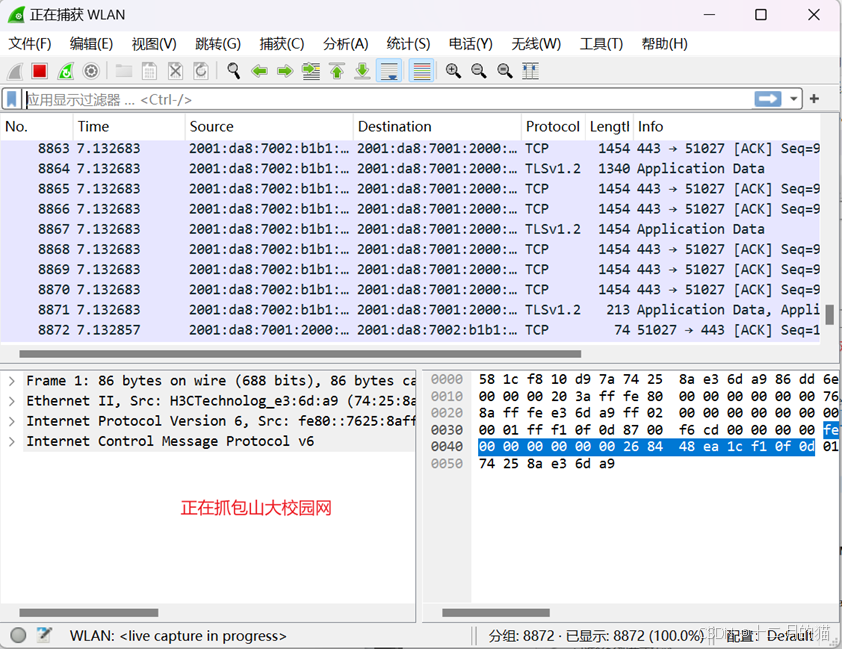Click packet list vertical scrollbar thumb
This screenshot has width=842, height=649.
click(830, 315)
